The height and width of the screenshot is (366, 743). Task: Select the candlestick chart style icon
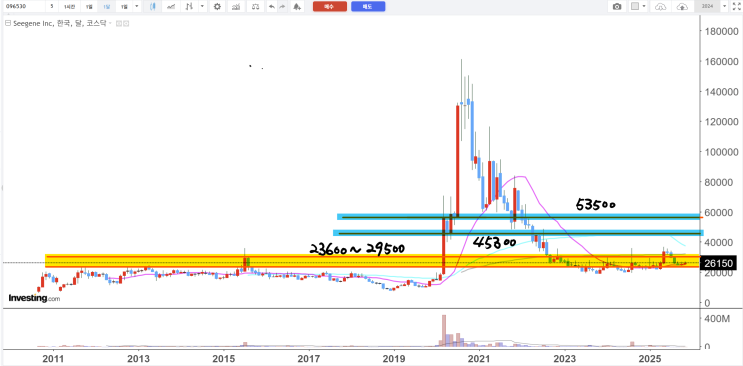[x=153, y=7]
